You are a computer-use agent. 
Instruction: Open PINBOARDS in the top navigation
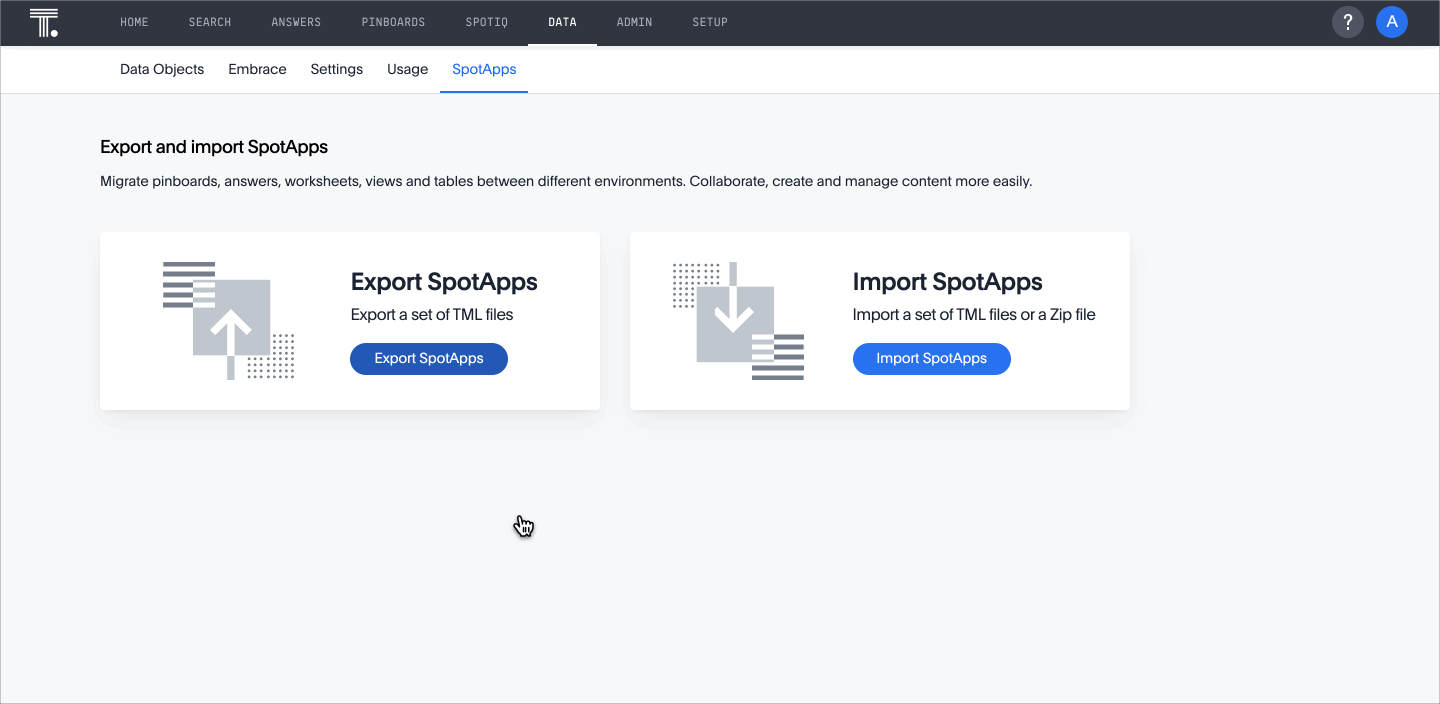click(x=393, y=22)
